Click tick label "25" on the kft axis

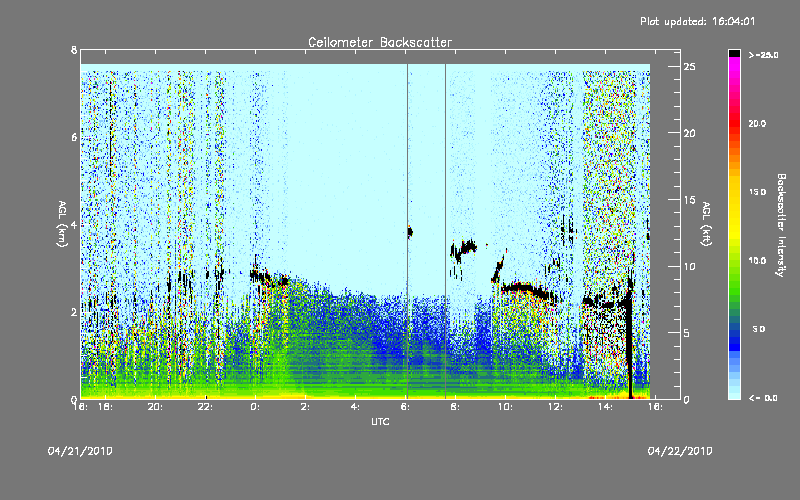tap(690, 67)
